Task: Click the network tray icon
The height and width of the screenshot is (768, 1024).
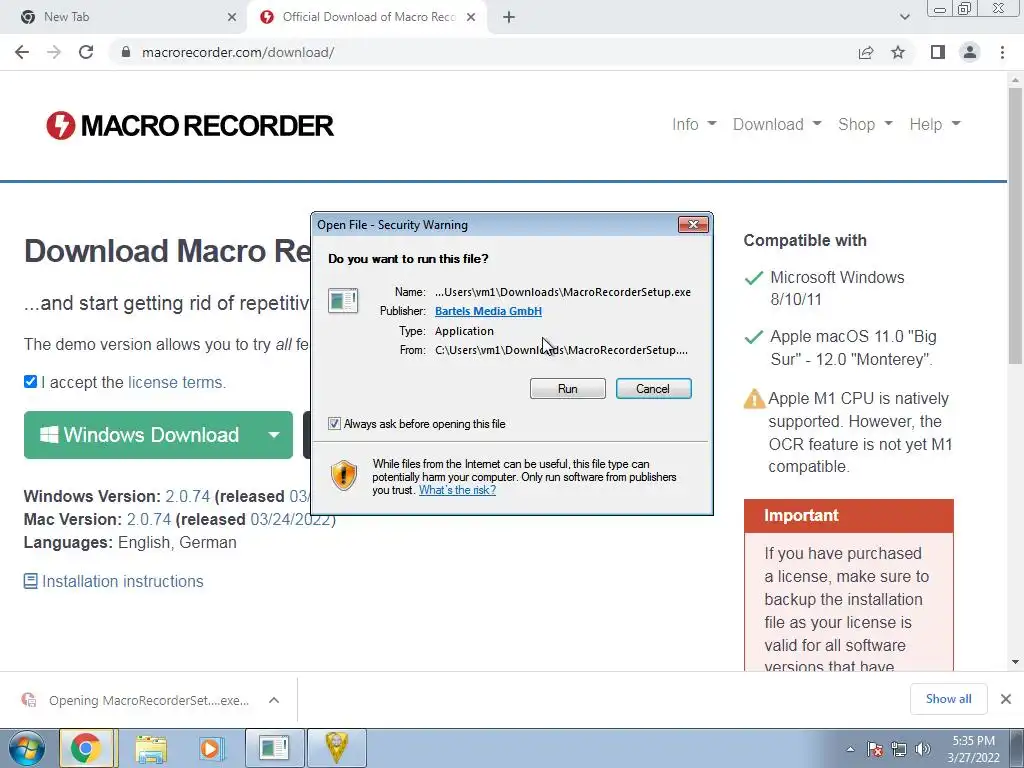Action: [899, 749]
